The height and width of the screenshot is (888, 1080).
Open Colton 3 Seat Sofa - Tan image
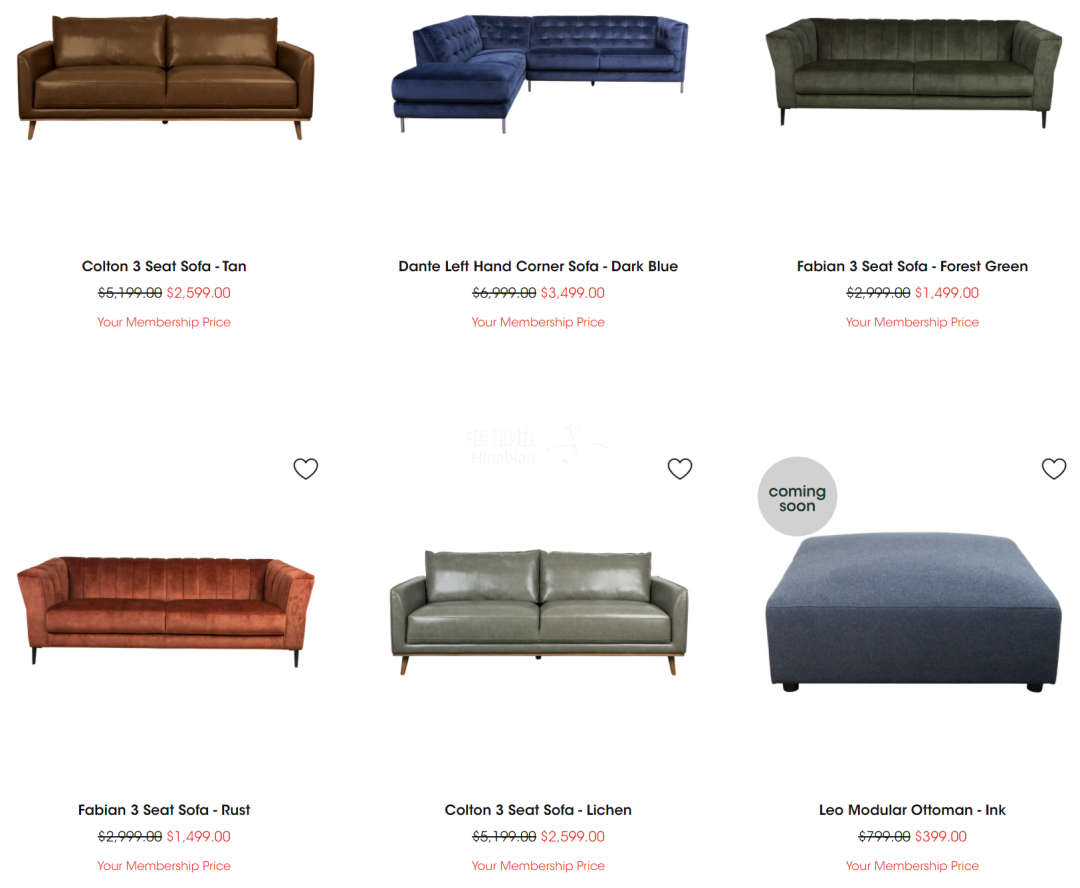165,76
